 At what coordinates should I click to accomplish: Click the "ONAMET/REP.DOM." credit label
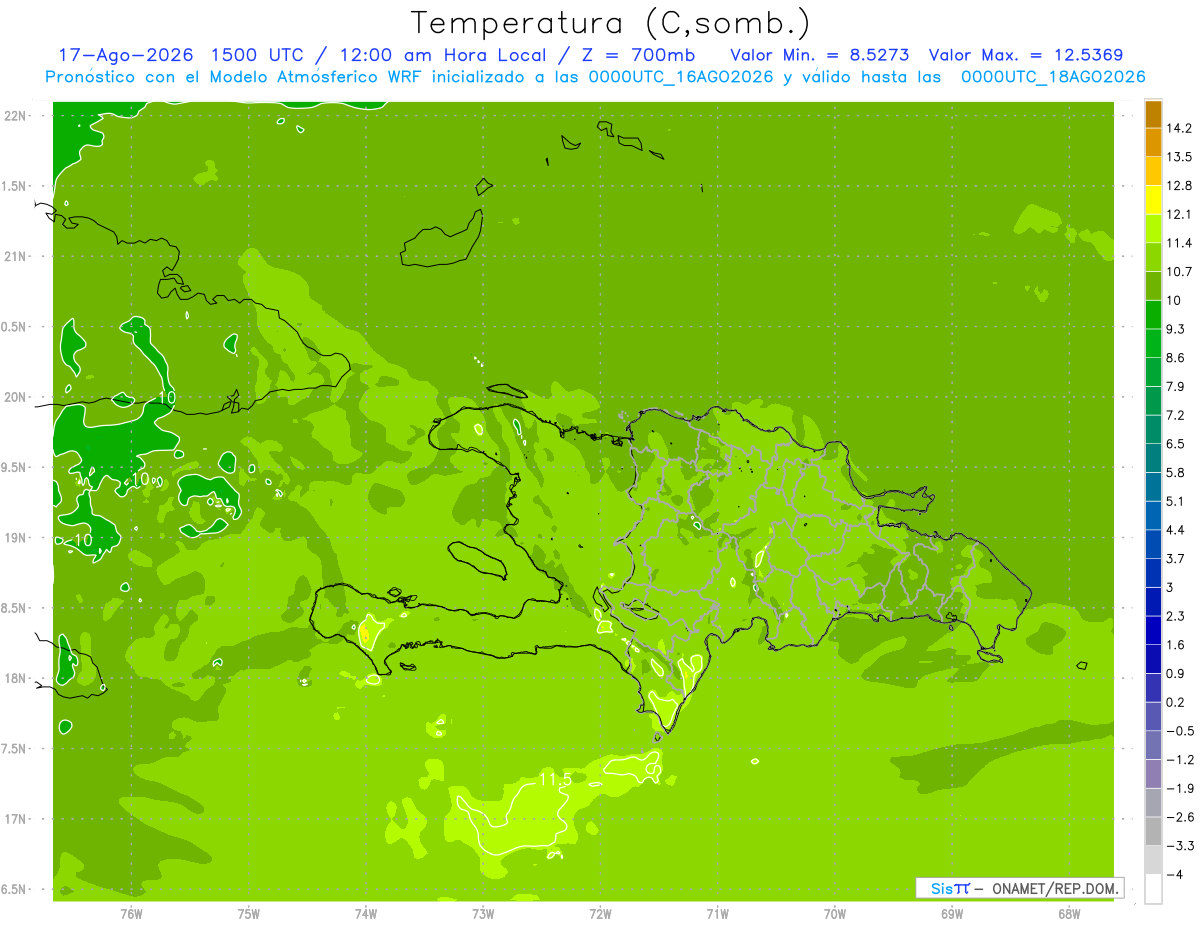(x=1056, y=888)
